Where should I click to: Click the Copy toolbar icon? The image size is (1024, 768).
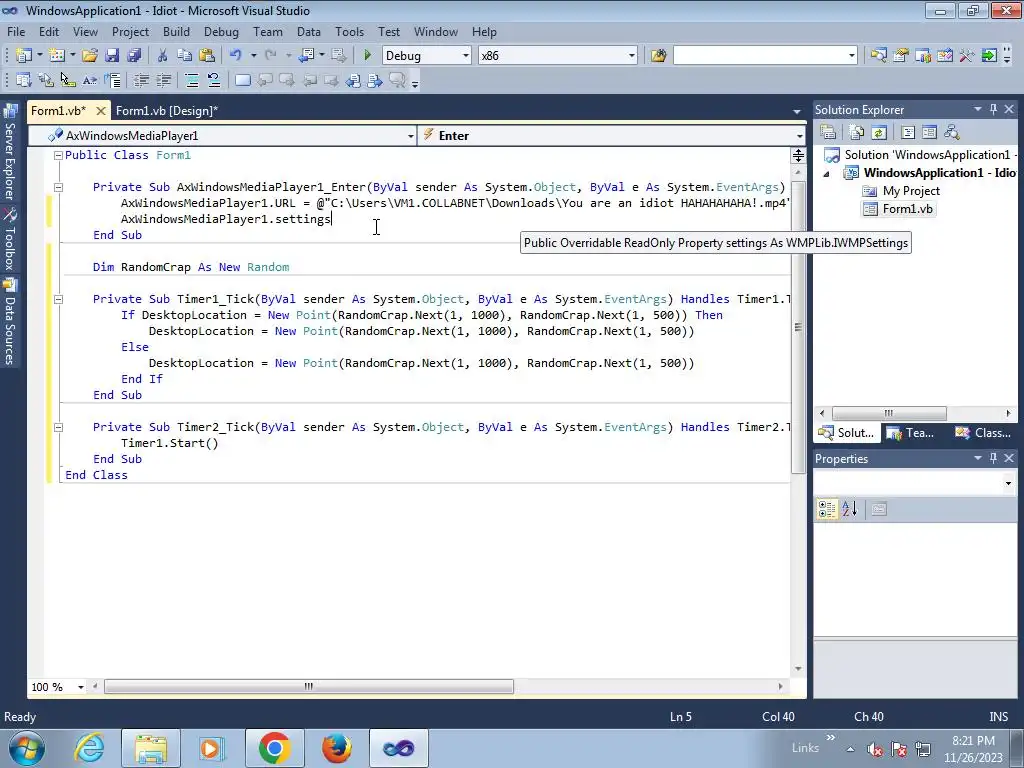tap(185, 56)
